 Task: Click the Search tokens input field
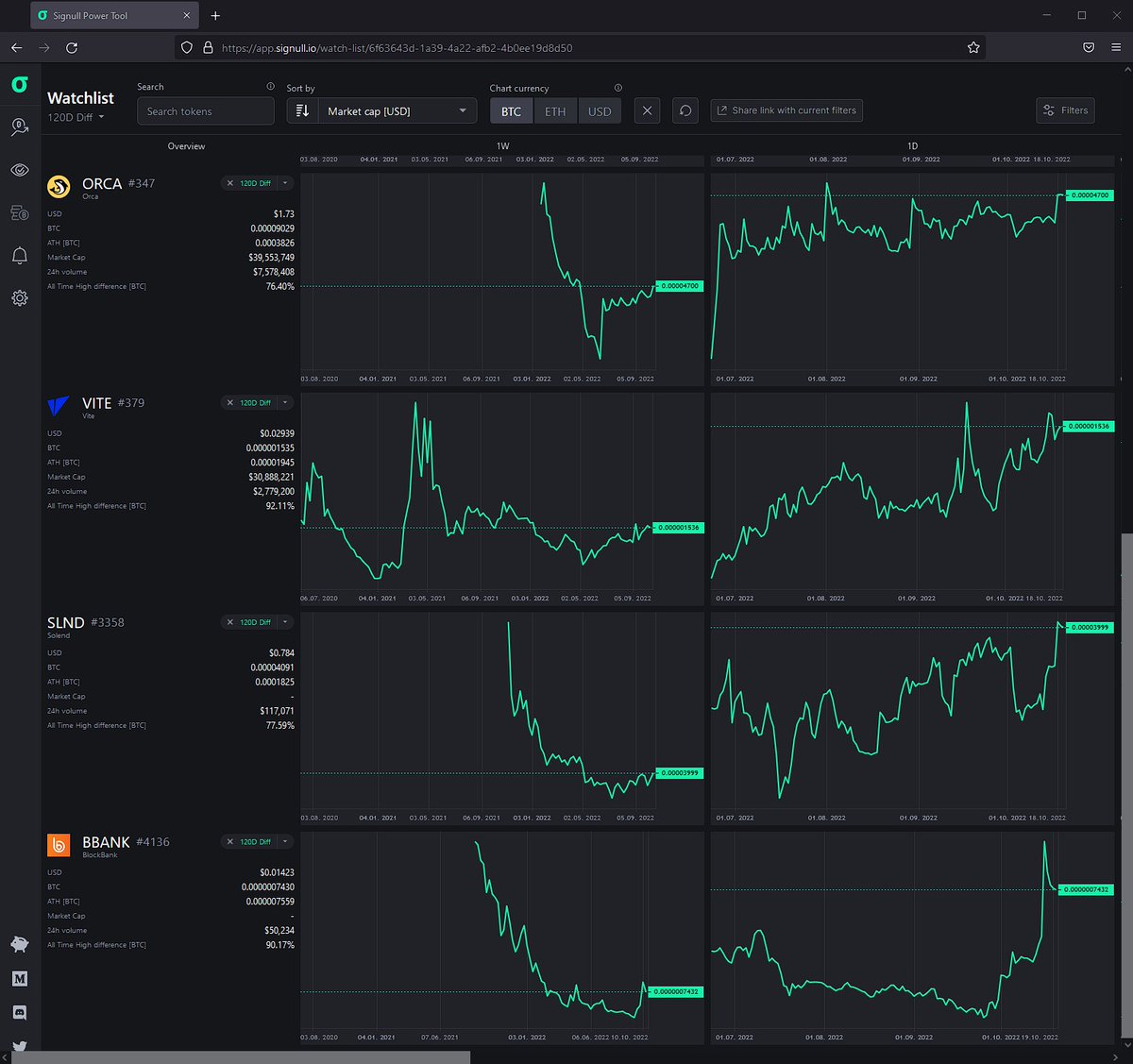(x=205, y=111)
